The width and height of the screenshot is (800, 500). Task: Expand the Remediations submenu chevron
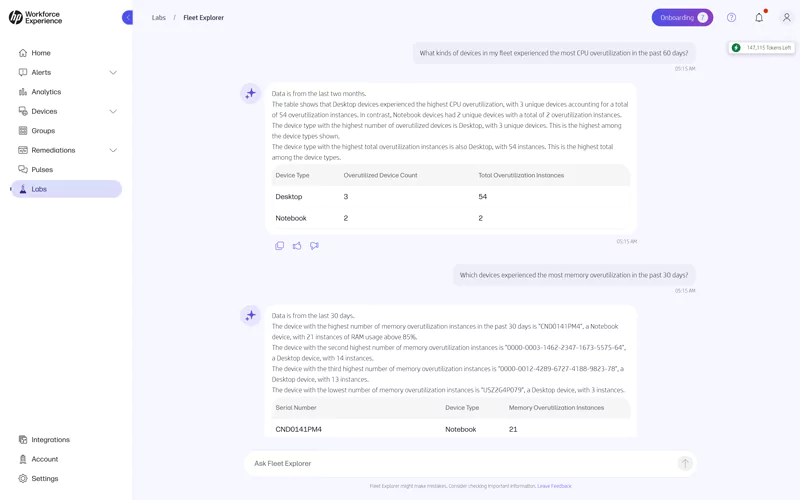click(x=113, y=150)
